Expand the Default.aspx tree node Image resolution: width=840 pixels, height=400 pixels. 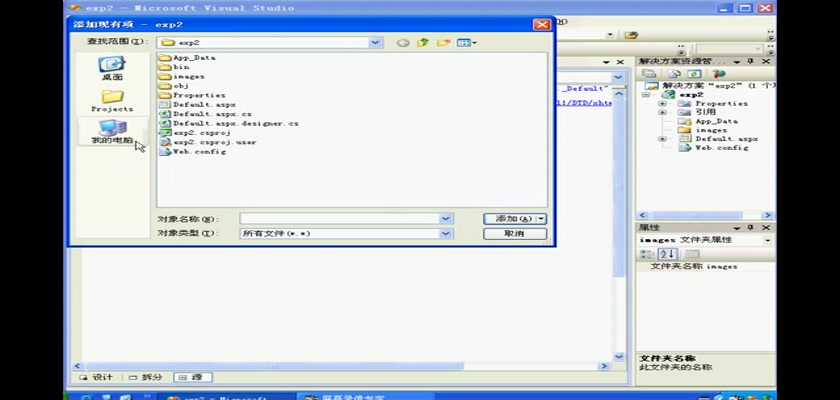point(662,139)
